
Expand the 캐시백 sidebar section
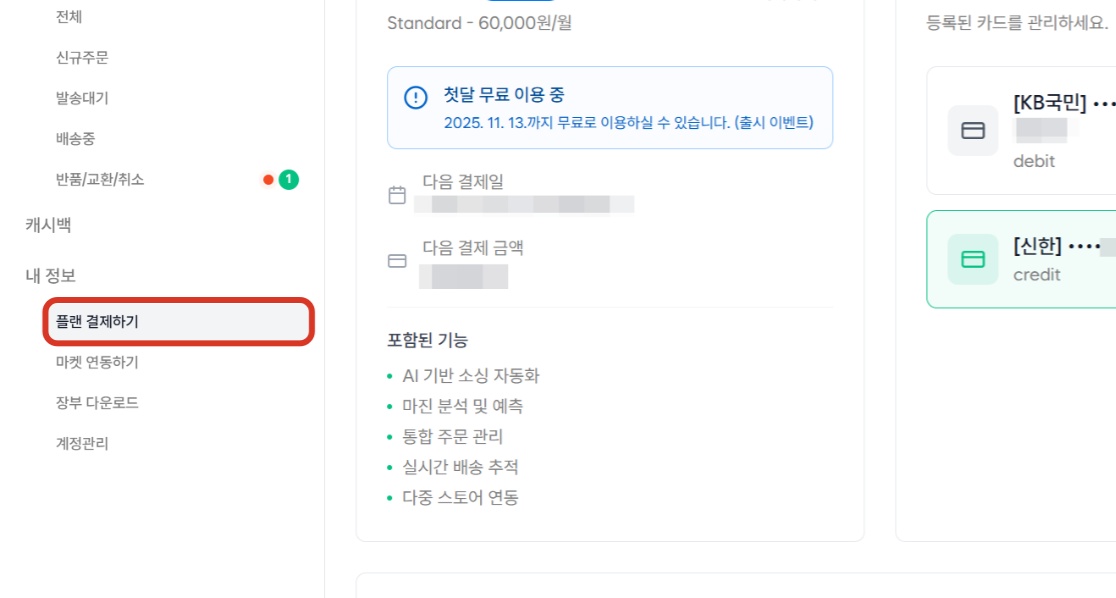point(48,225)
